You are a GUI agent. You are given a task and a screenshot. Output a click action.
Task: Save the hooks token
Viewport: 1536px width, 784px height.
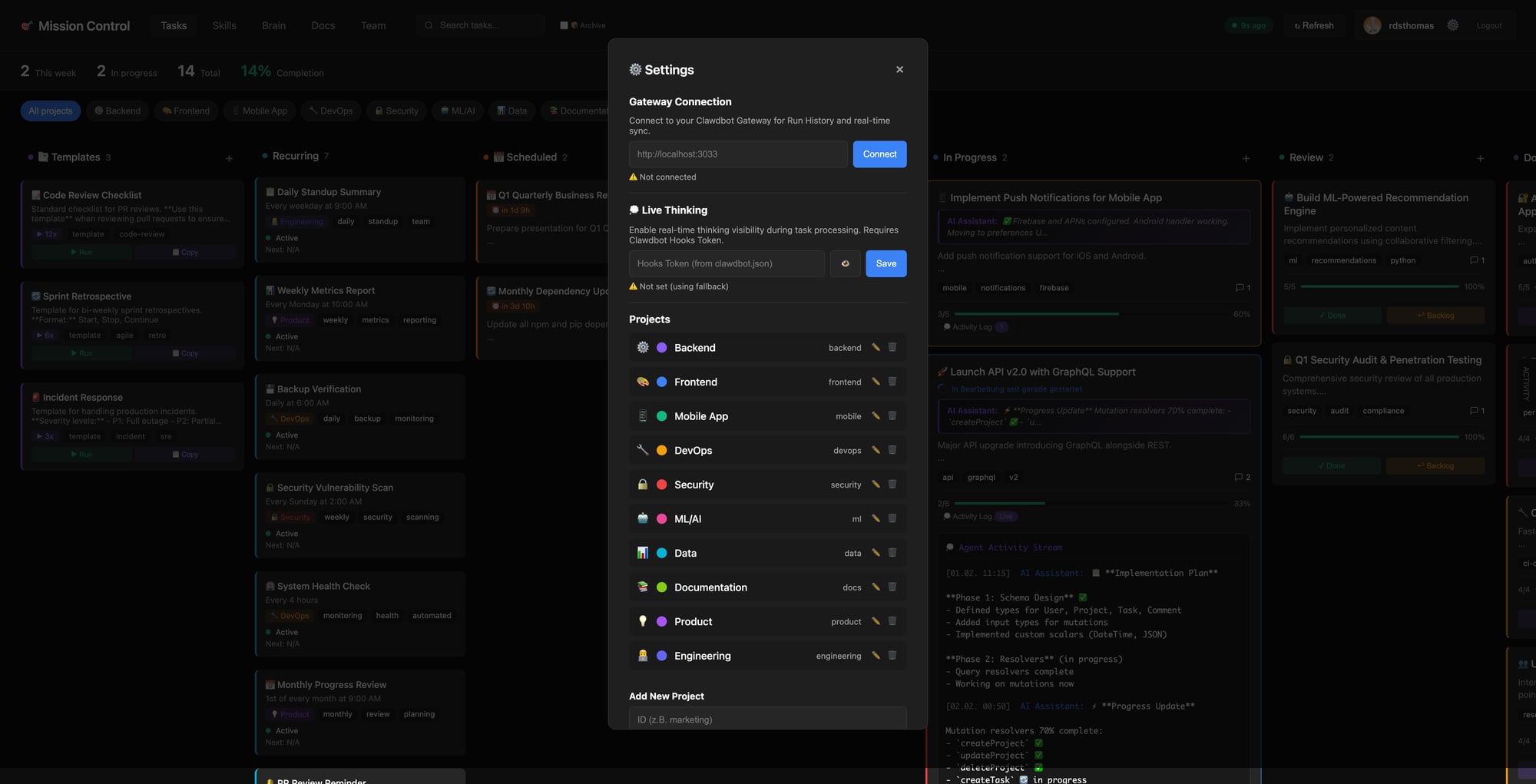[886, 263]
